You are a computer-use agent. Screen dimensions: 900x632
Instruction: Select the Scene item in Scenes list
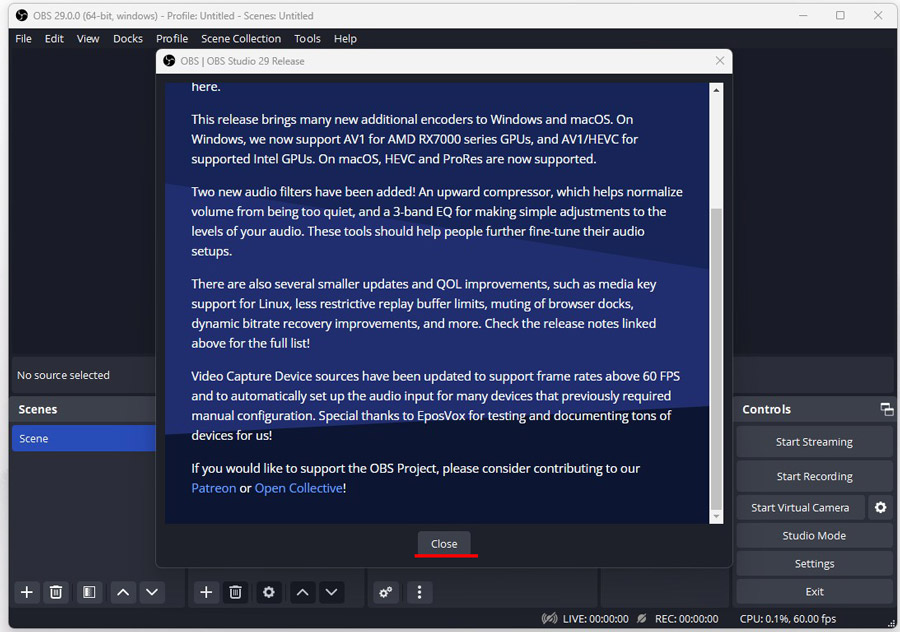pyautogui.click(x=84, y=438)
